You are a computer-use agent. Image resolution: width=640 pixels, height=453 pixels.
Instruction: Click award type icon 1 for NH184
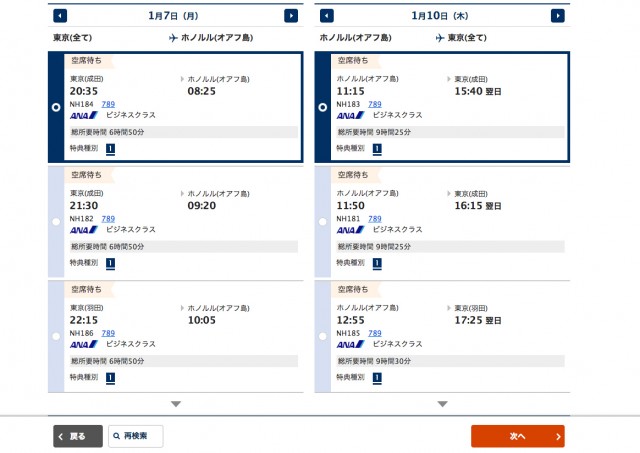click(x=110, y=149)
